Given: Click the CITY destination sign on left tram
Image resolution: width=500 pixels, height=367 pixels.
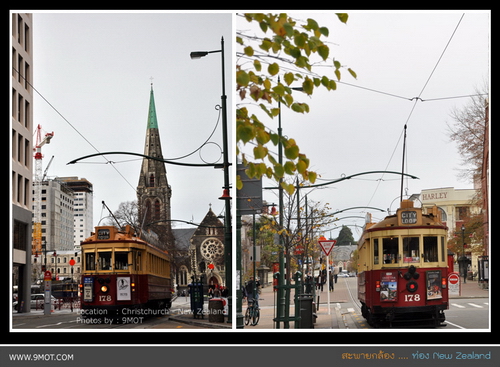Looking at the screenshot, I should [104, 234].
